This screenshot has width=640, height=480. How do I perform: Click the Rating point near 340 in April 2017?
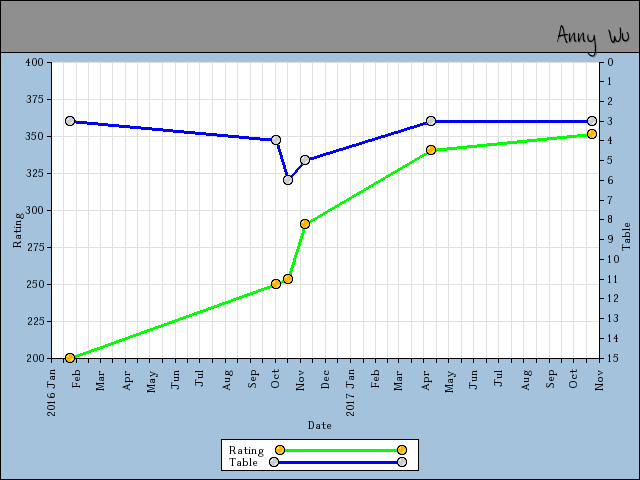click(431, 150)
